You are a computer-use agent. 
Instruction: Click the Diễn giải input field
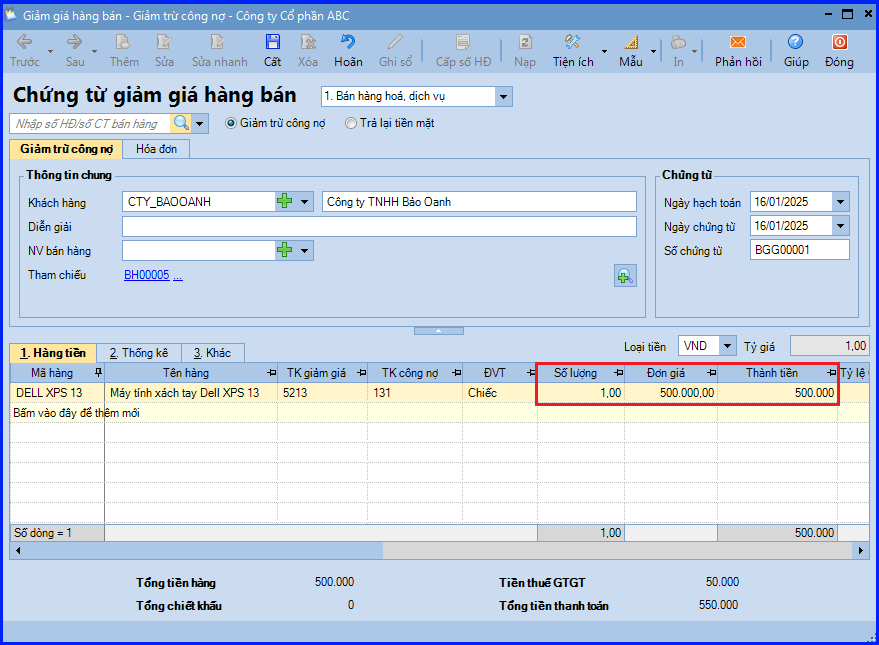379,227
